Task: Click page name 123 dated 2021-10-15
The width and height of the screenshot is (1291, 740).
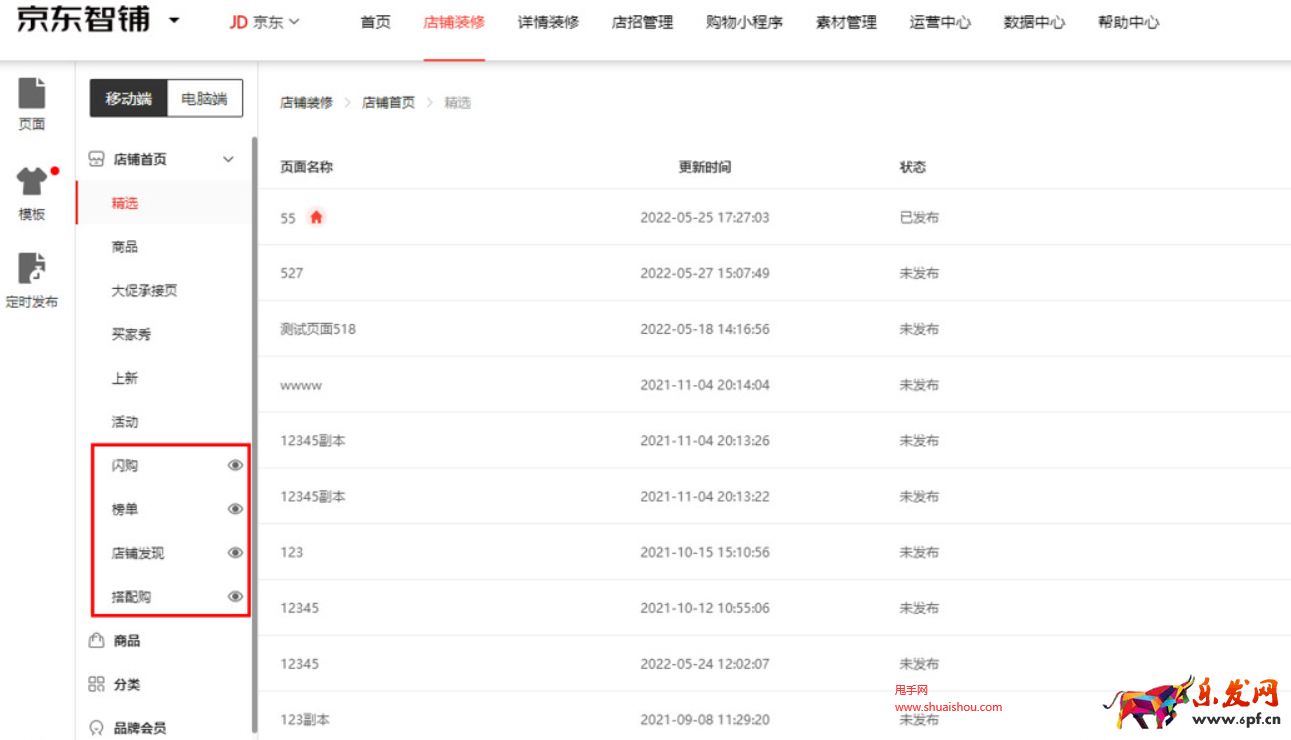Action: pos(292,552)
